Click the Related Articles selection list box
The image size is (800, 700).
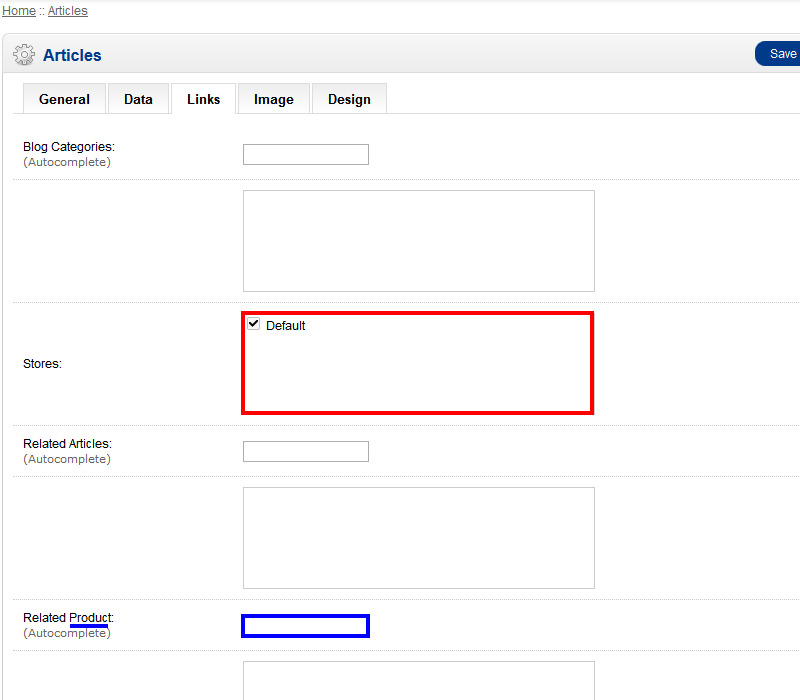coord(418,537)
